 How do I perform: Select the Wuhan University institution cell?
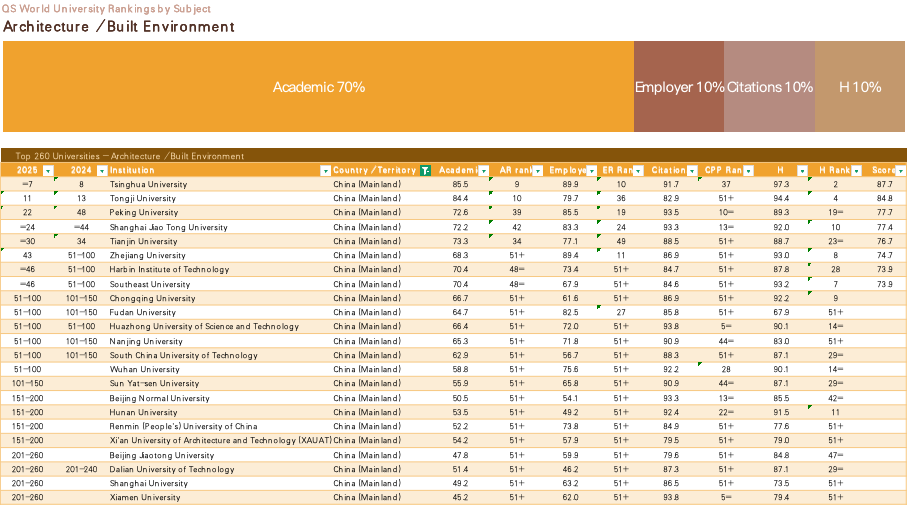(x=141, y=369)
